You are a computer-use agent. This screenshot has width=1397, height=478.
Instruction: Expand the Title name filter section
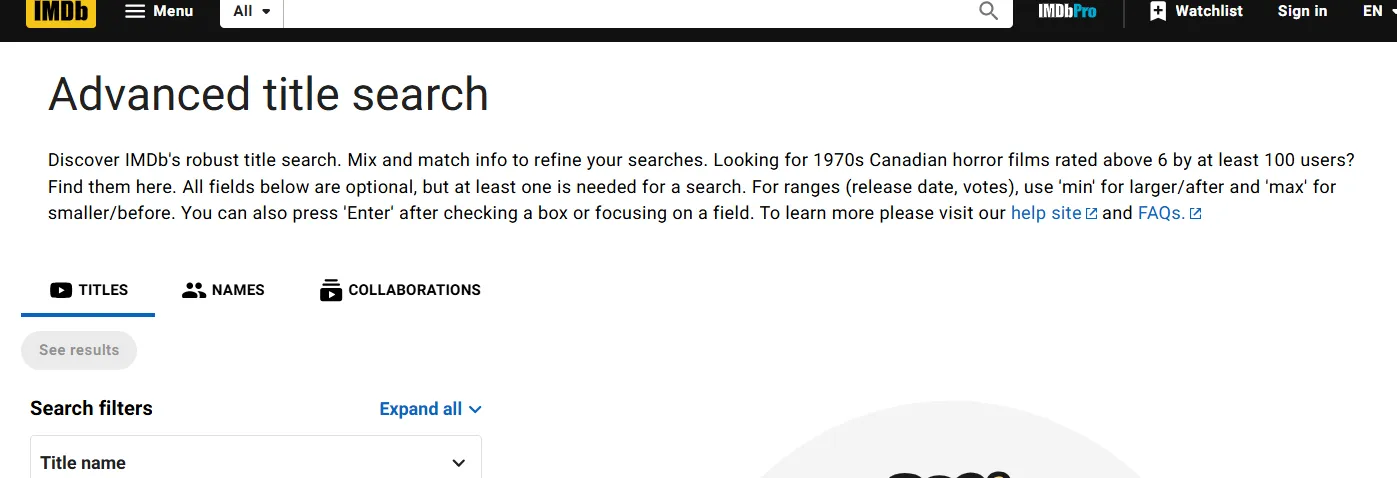click(459, 463)
